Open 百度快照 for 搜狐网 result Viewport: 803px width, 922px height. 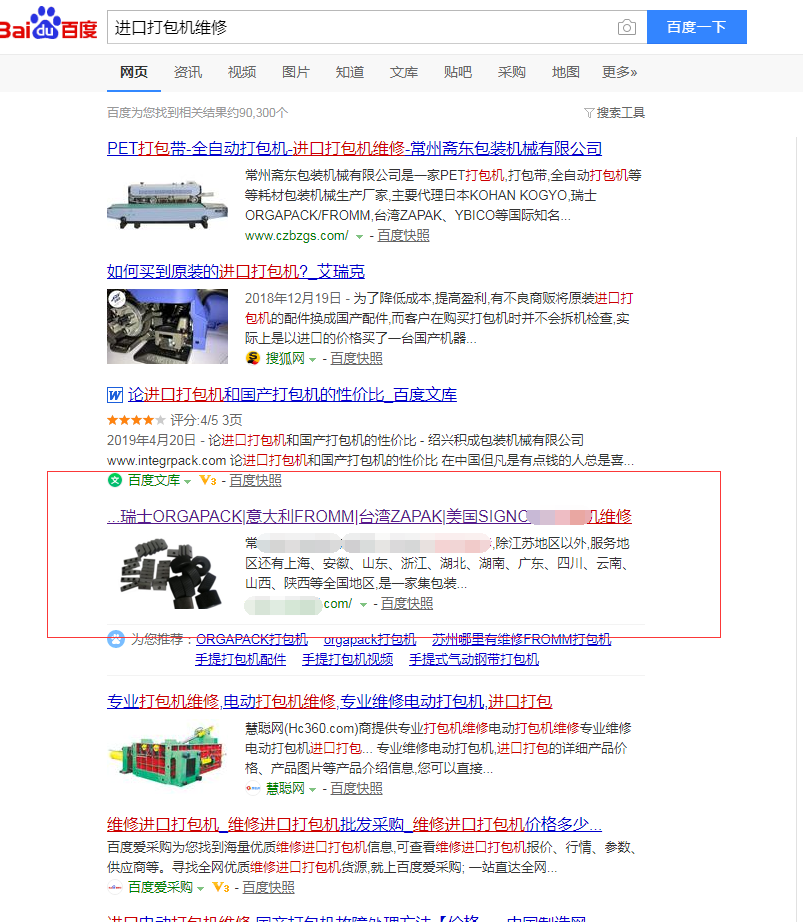click(x=356, y=358)
